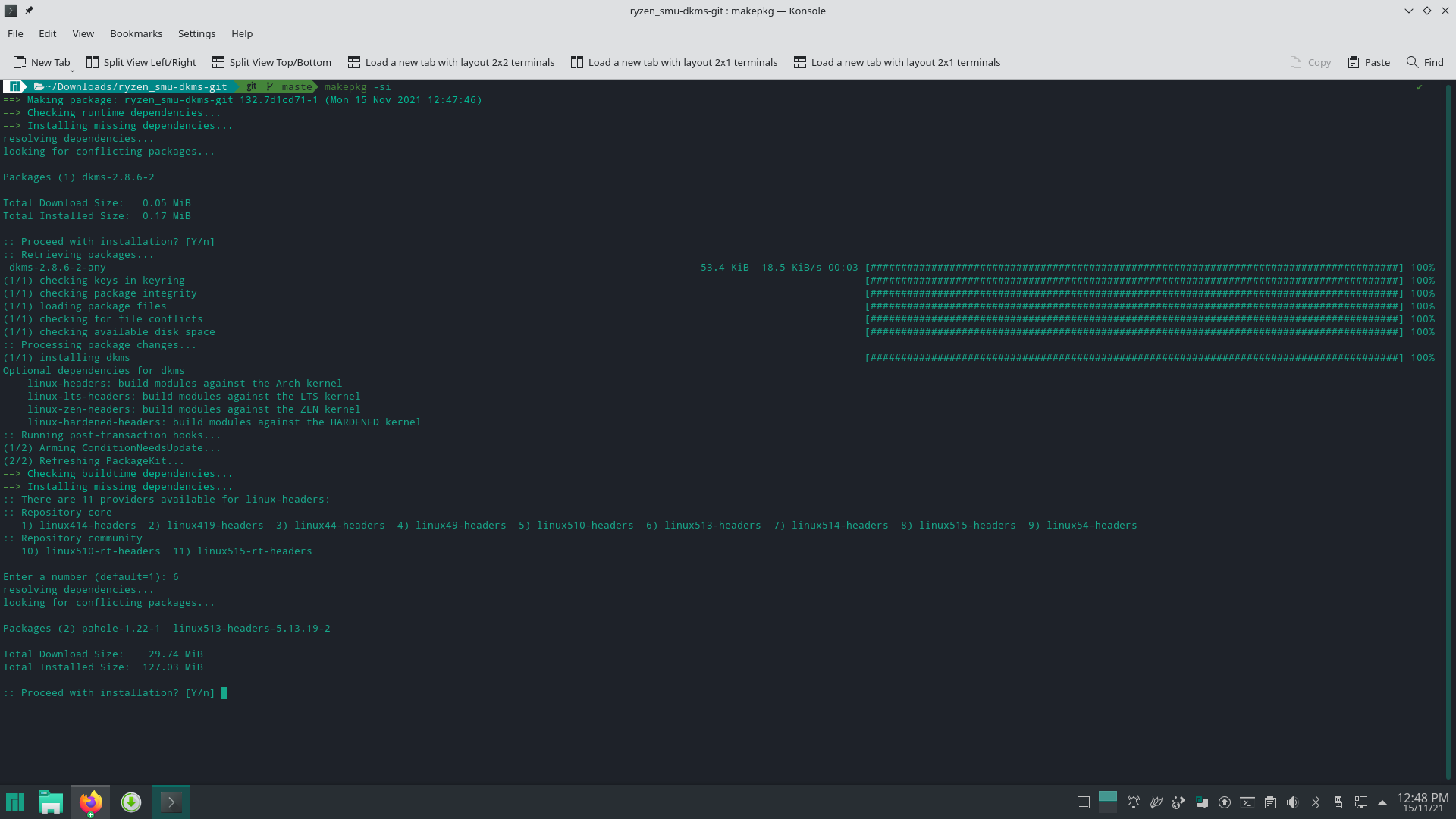The height and width of the screenshot is (819, 1456).
Task: Open audio volume tray icon
Action: [1293, 802]
